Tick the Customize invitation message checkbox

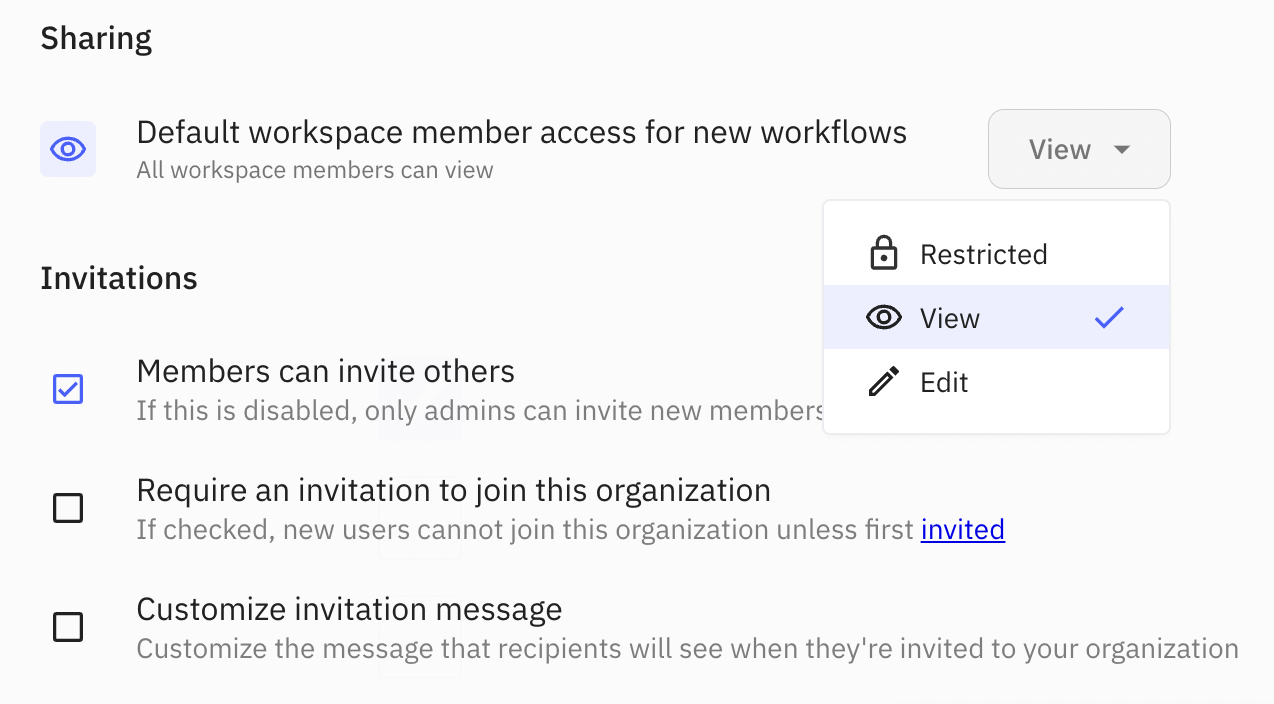point(68,628)
